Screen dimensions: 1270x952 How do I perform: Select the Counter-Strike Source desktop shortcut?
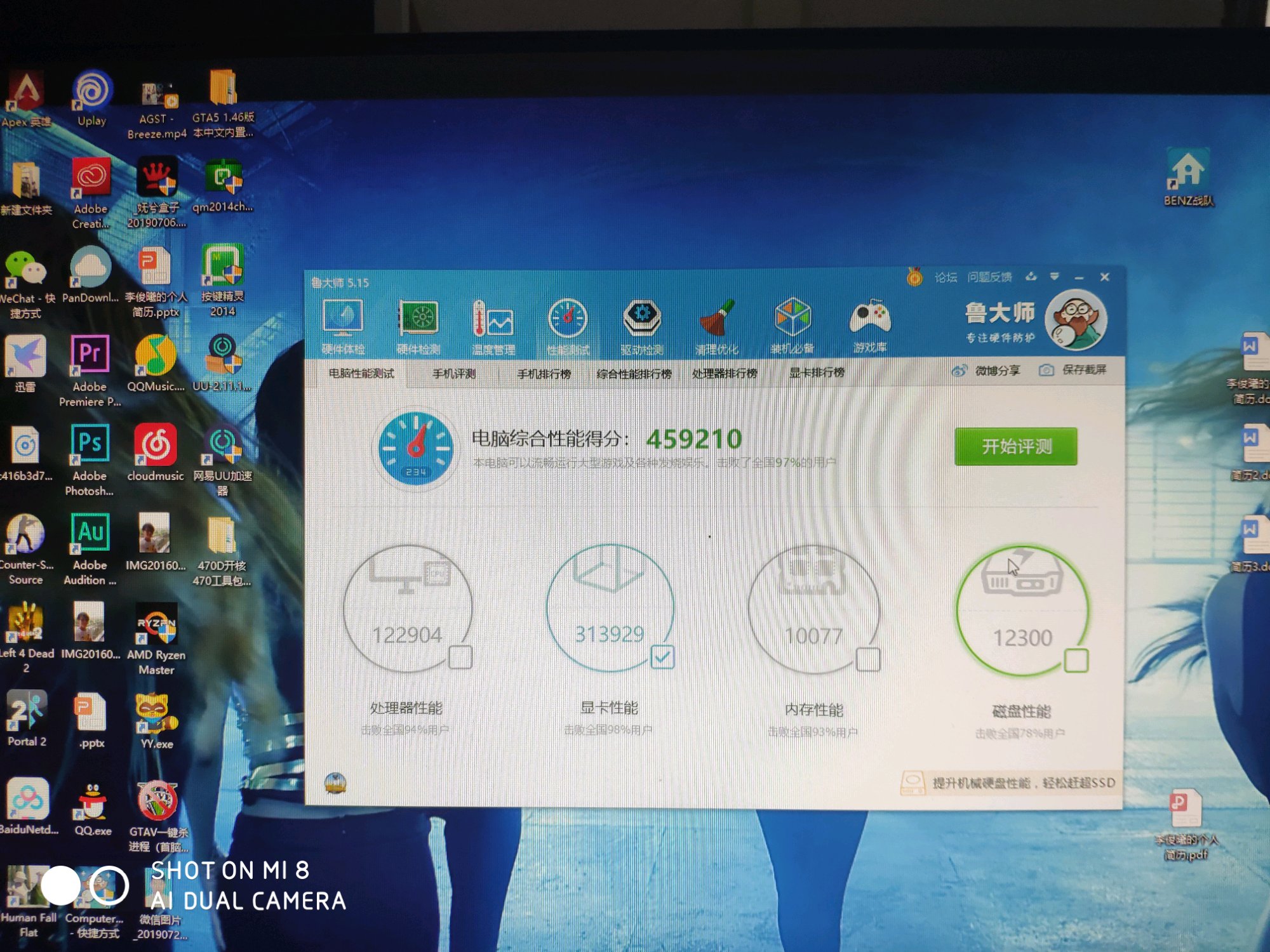[x=25, y=550]
